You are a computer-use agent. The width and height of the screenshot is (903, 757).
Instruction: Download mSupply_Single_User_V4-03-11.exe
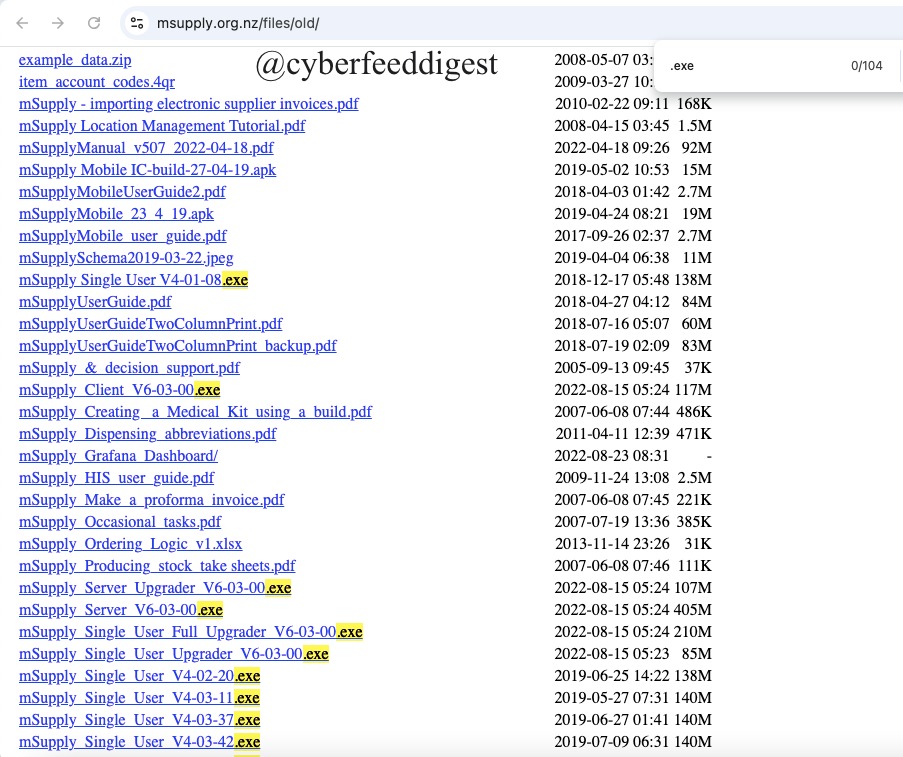coord(139,698)
